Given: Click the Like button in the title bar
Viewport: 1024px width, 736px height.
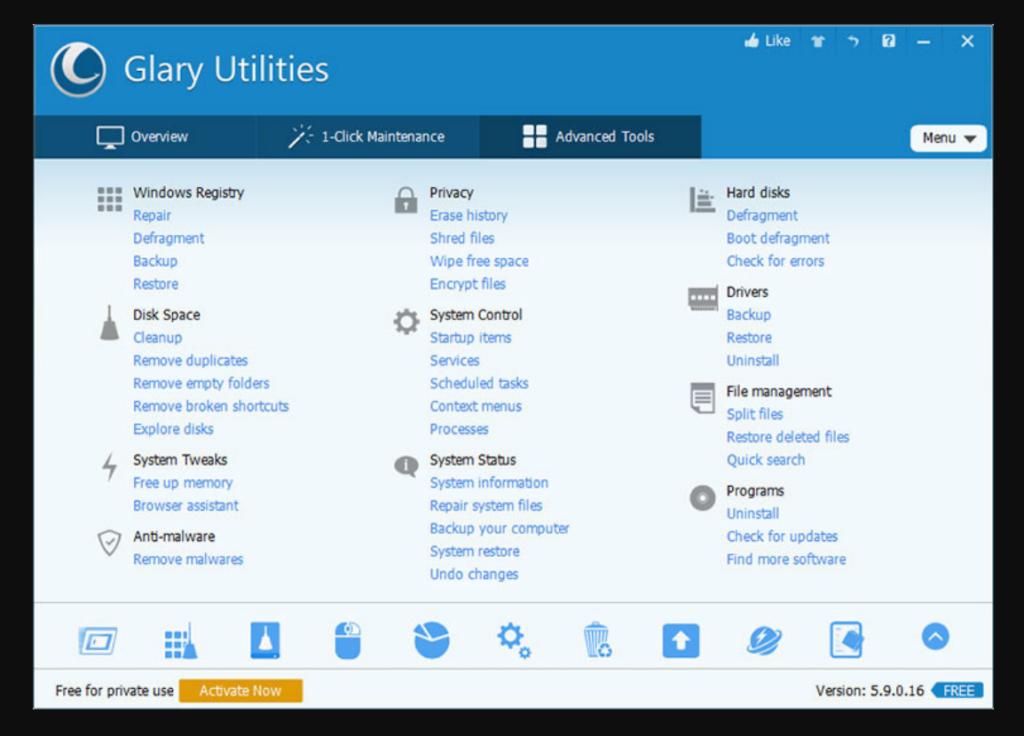Looking at the screenshot, I should point(766,40).
